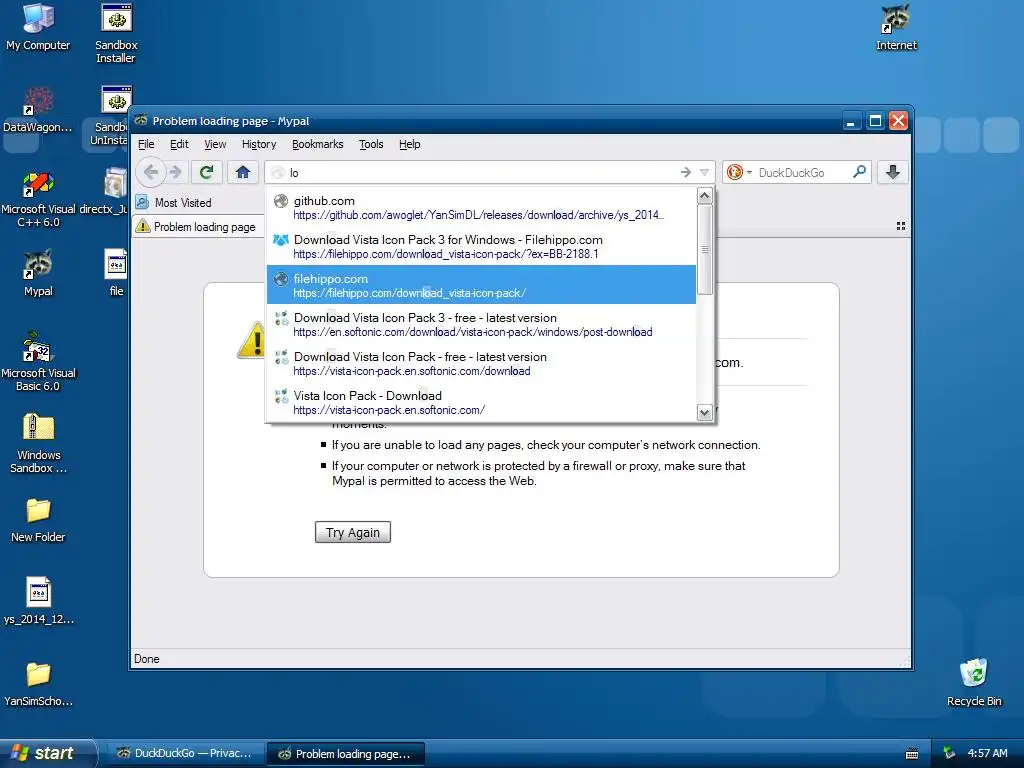Viewport: 1024px width, 768px height.
Task: Select ys_2014_12 file icon
Action: 38,601
